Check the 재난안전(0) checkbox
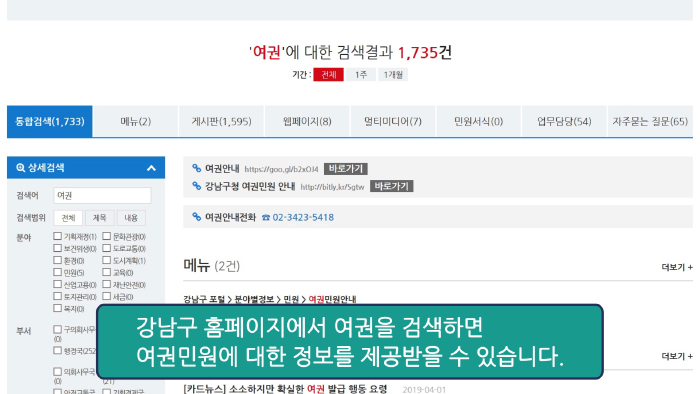The width and height of the screenshot is (700, 394). 107,284
